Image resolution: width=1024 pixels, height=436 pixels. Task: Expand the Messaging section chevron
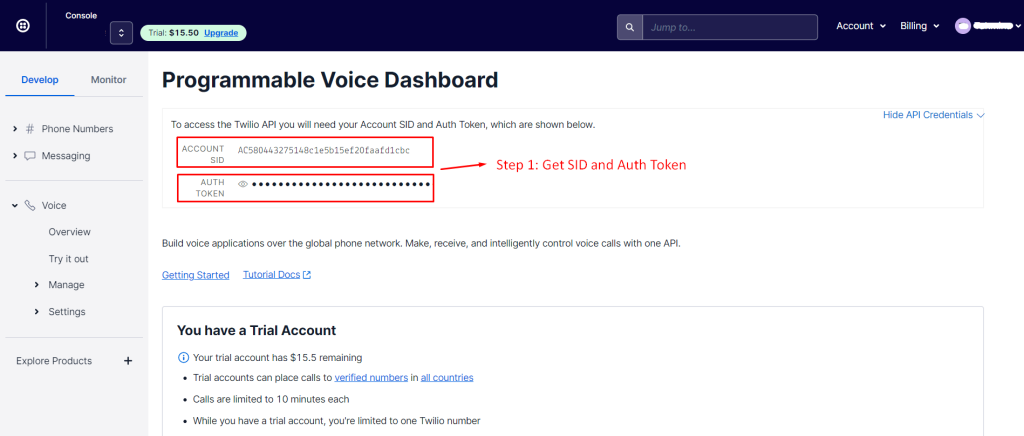[15, 155]
